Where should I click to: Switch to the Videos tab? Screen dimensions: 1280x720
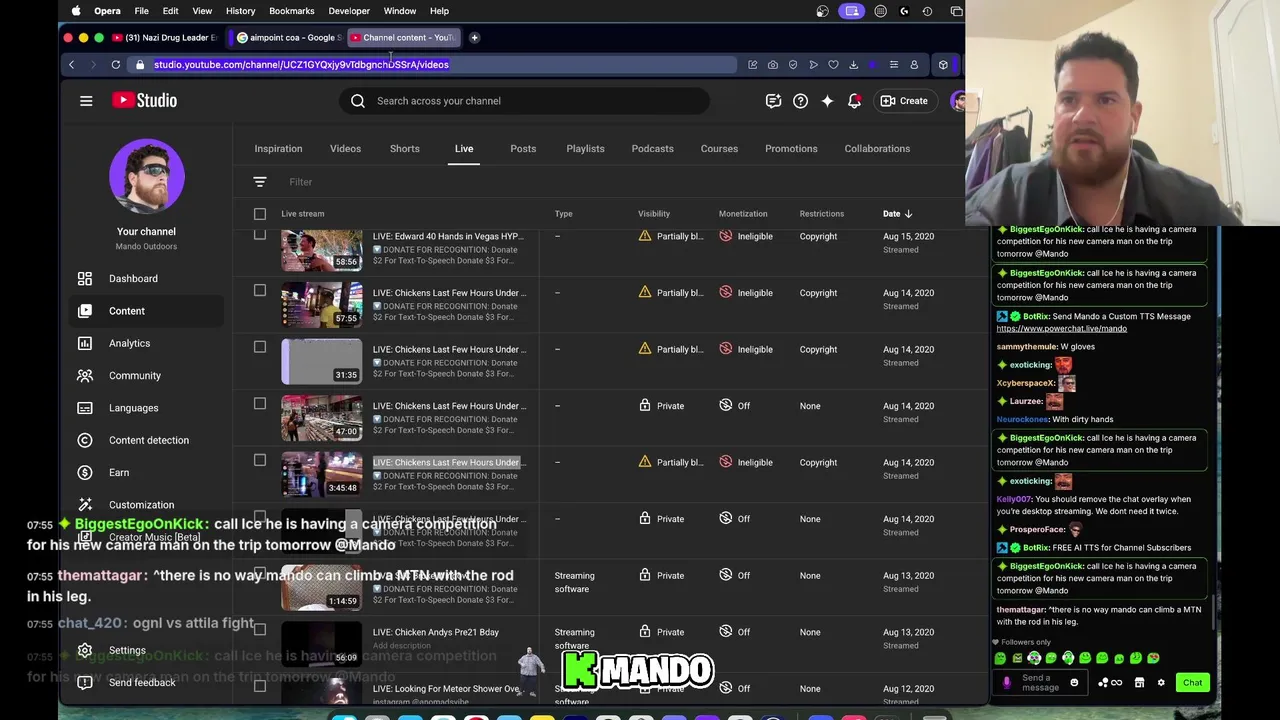tap(345, 149)
